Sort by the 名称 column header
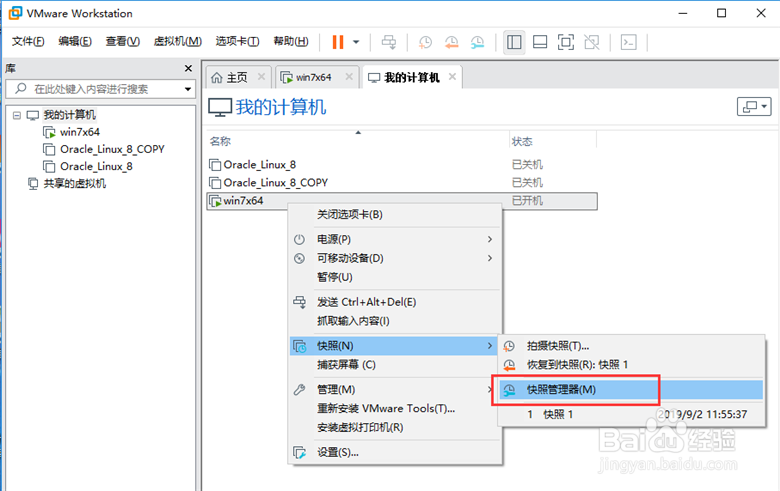Viewport: 780px width, 491px height. click(x=220, y=141)
